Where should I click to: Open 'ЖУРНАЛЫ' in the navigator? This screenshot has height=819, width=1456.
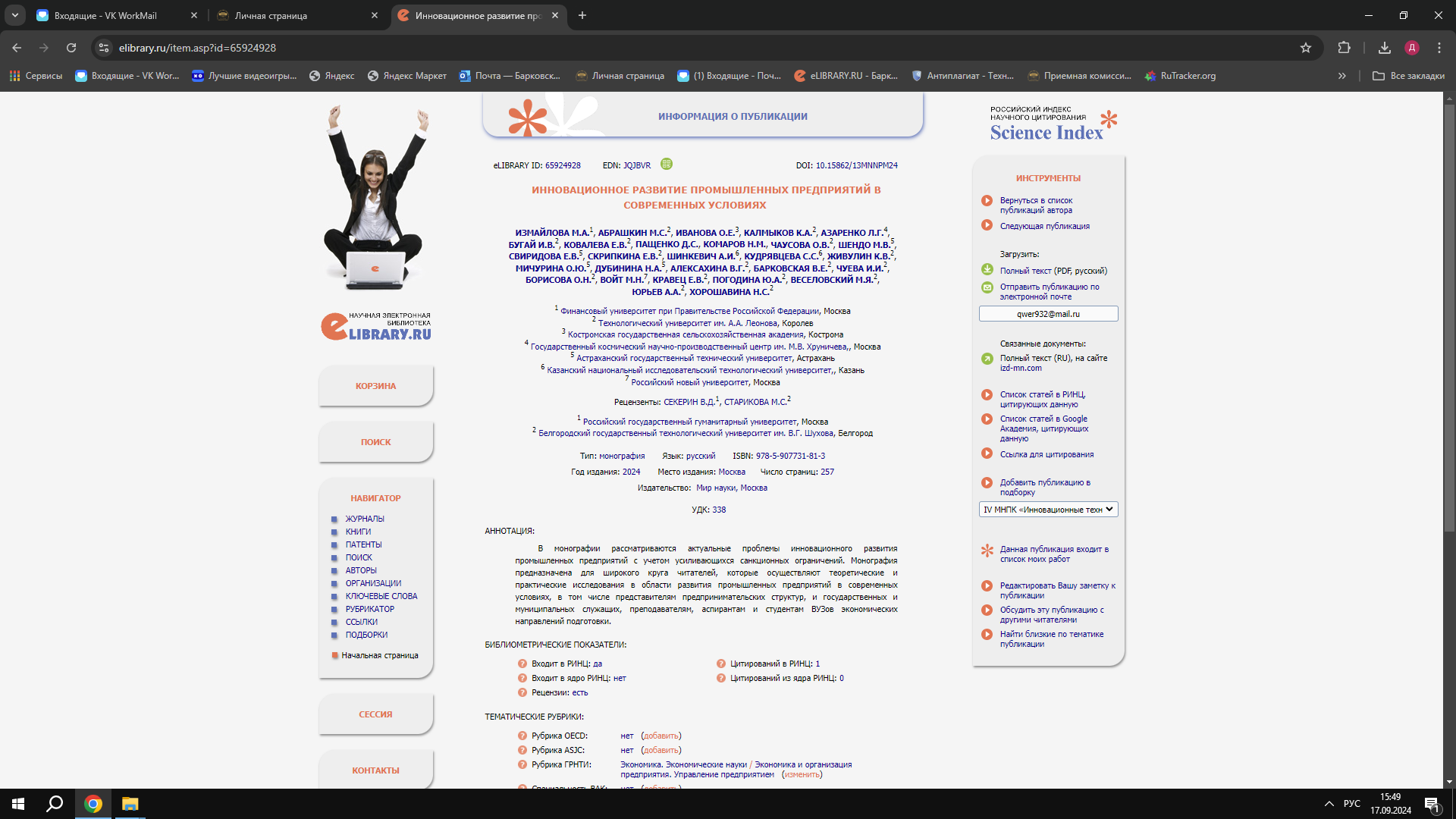coord(365,519)
